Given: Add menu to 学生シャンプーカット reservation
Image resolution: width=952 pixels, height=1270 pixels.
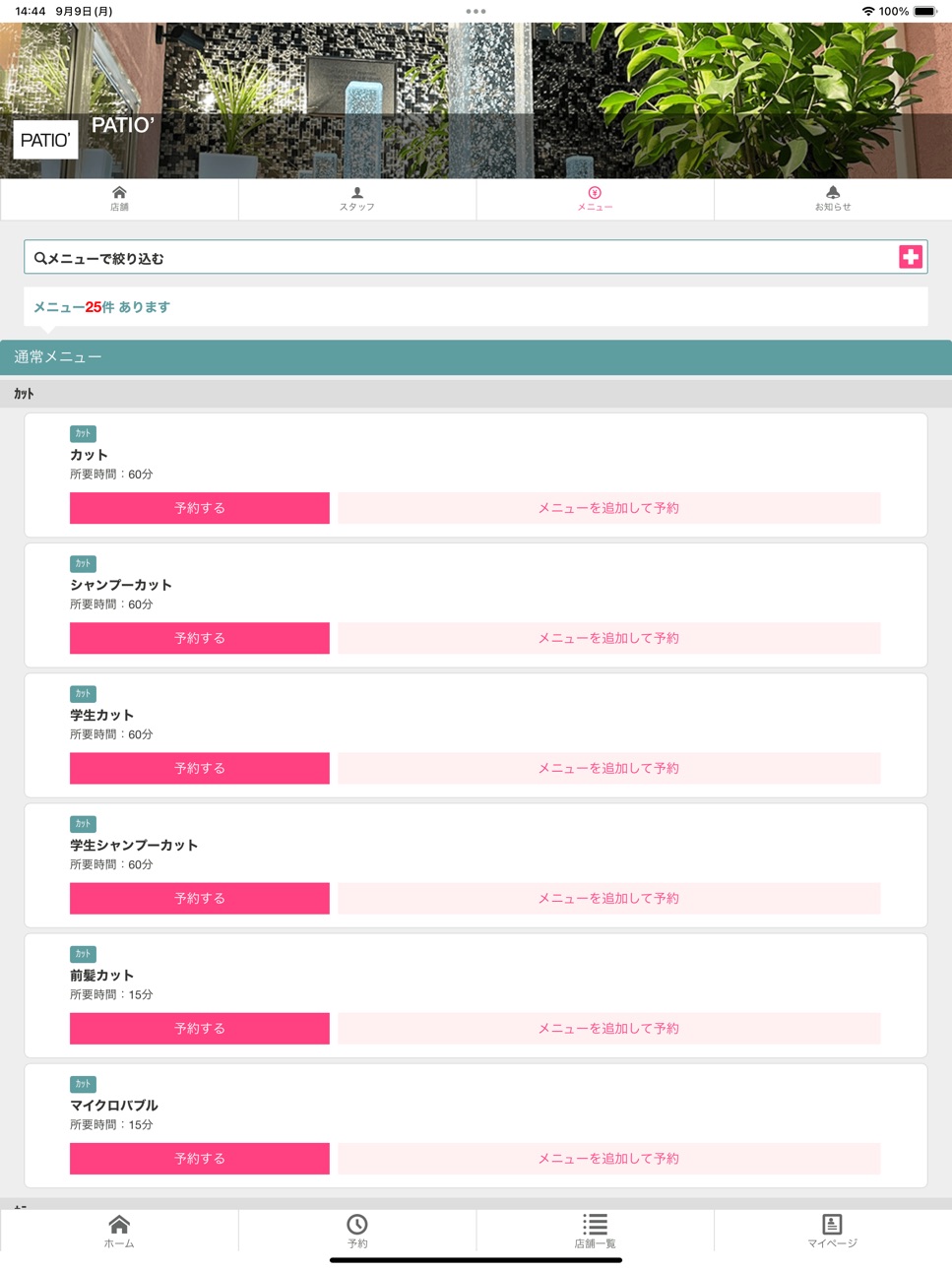Looking at the screenshot, I should tap(608, 898).
